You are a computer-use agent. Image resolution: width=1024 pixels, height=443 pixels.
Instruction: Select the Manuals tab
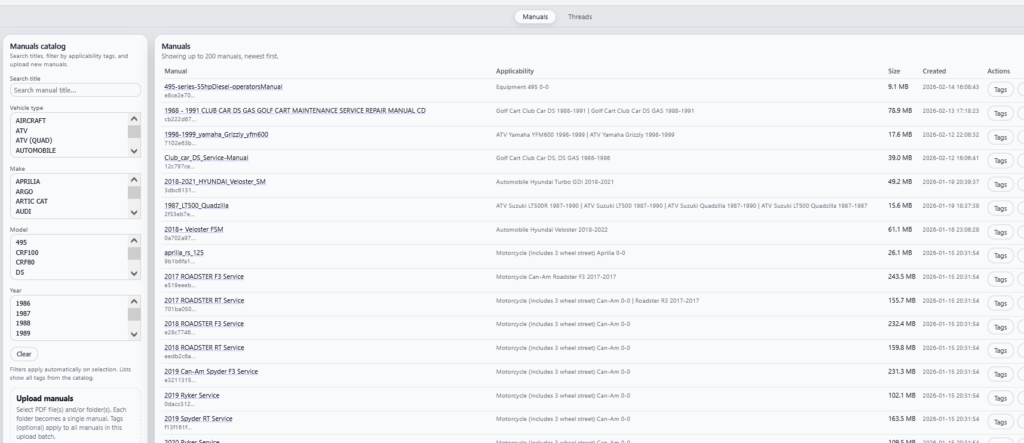(x=535, y=17)
